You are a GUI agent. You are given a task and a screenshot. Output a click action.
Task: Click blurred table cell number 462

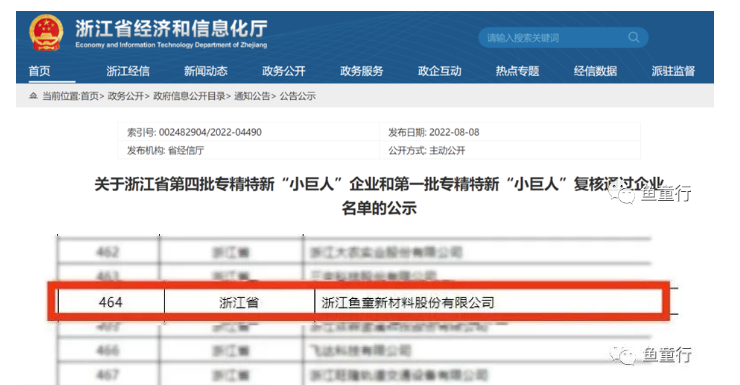[x=108, y=252]
